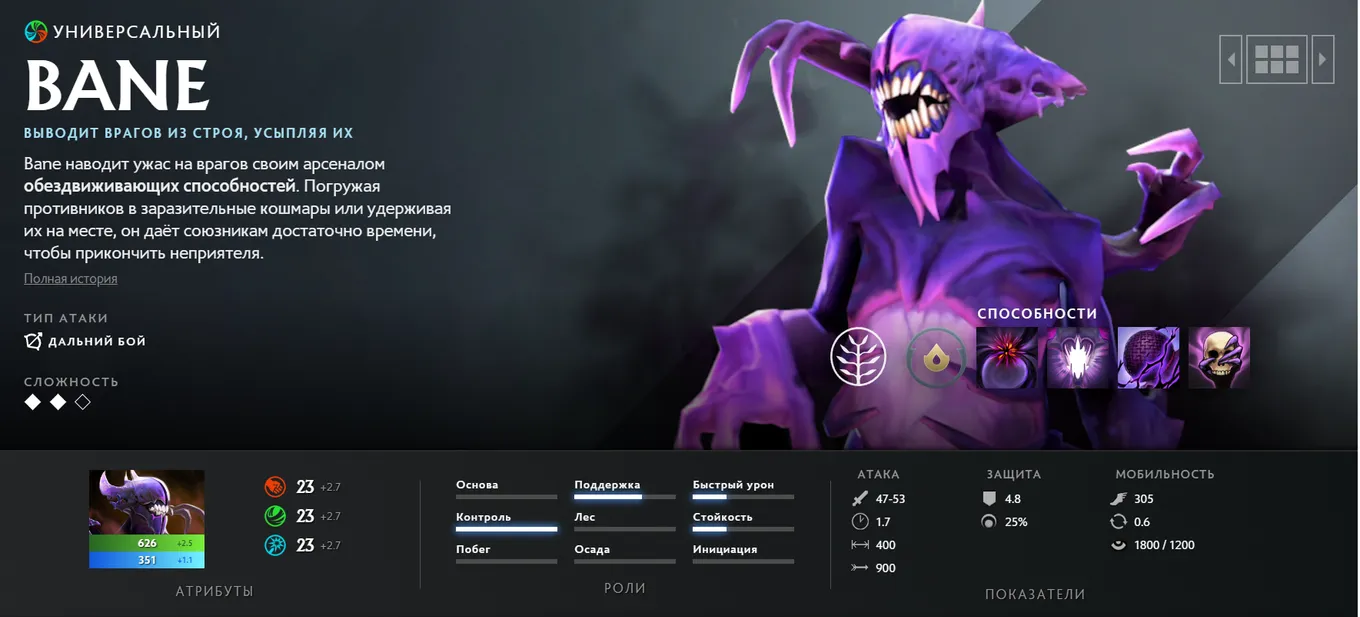Click the Стойкость role label
Screen dimensions: 1360x617
point(722,517)
